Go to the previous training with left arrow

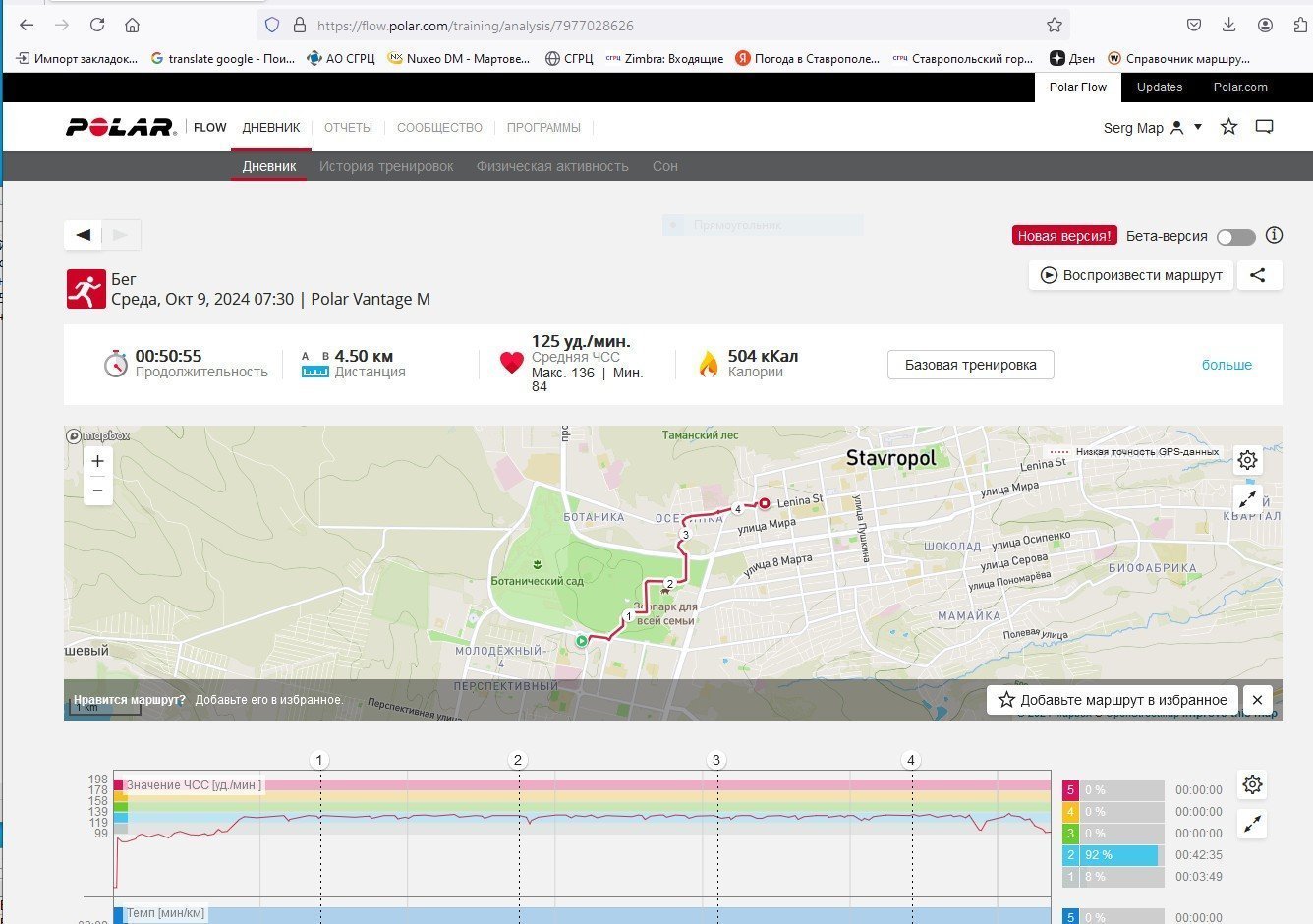[x=84, y=235]
